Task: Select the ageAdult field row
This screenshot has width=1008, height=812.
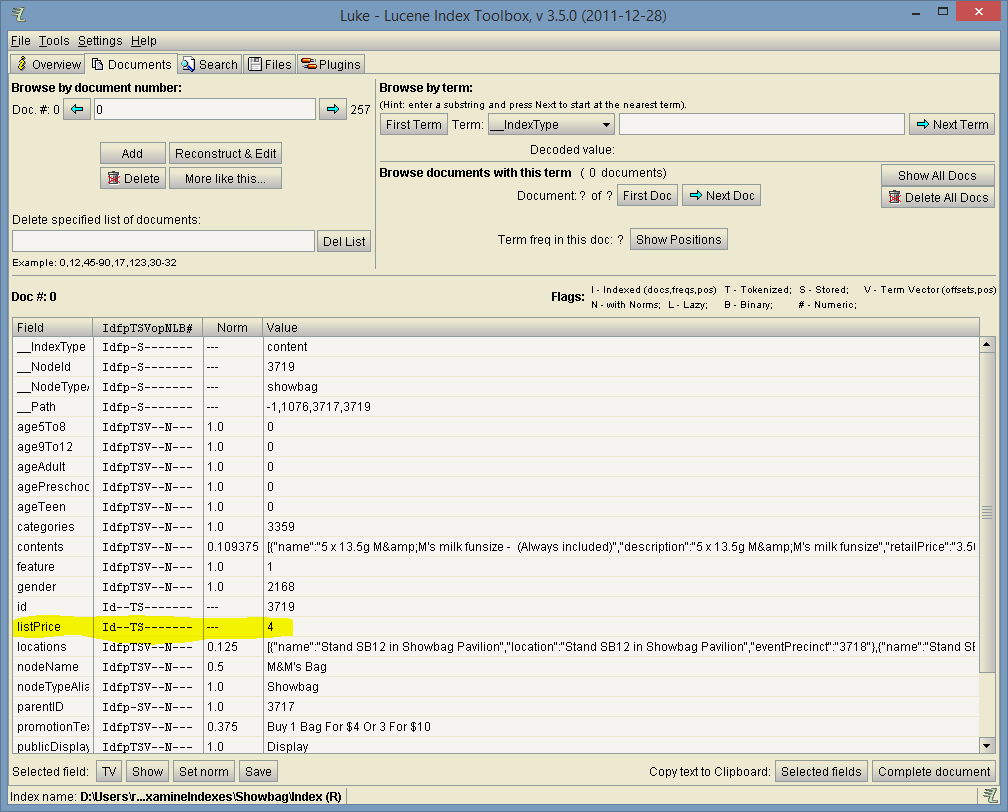Action: (x=495, y=467)
